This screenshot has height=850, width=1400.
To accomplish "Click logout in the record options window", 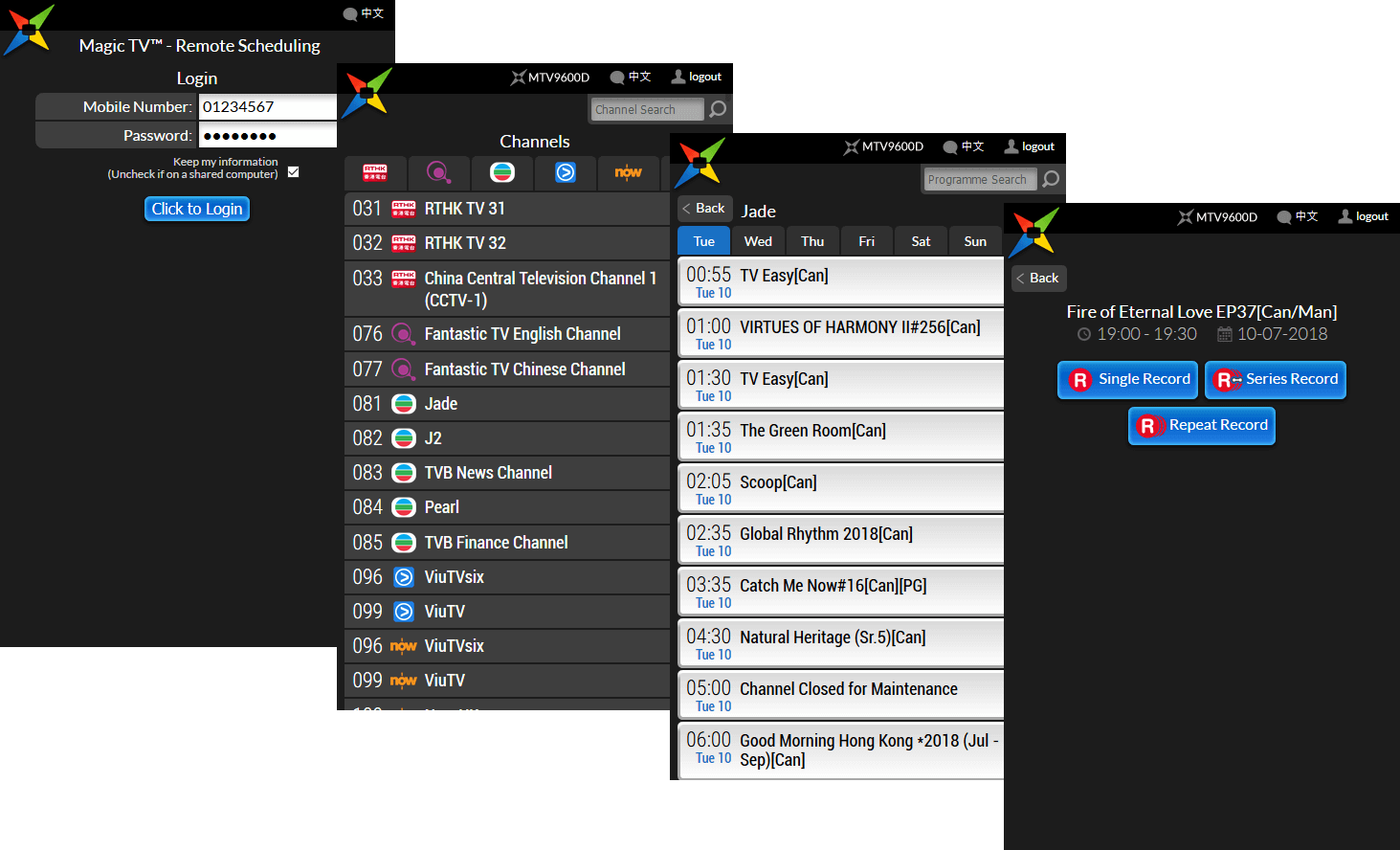I will (x=1364, y=216).
